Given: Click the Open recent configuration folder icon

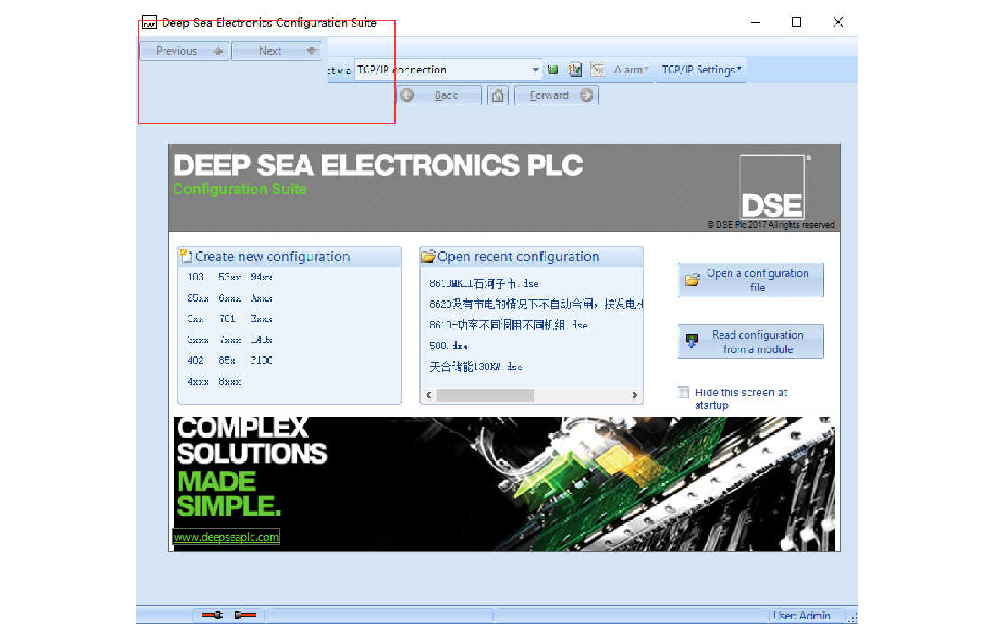Looking at the screenshot, I should click(428, 256).
